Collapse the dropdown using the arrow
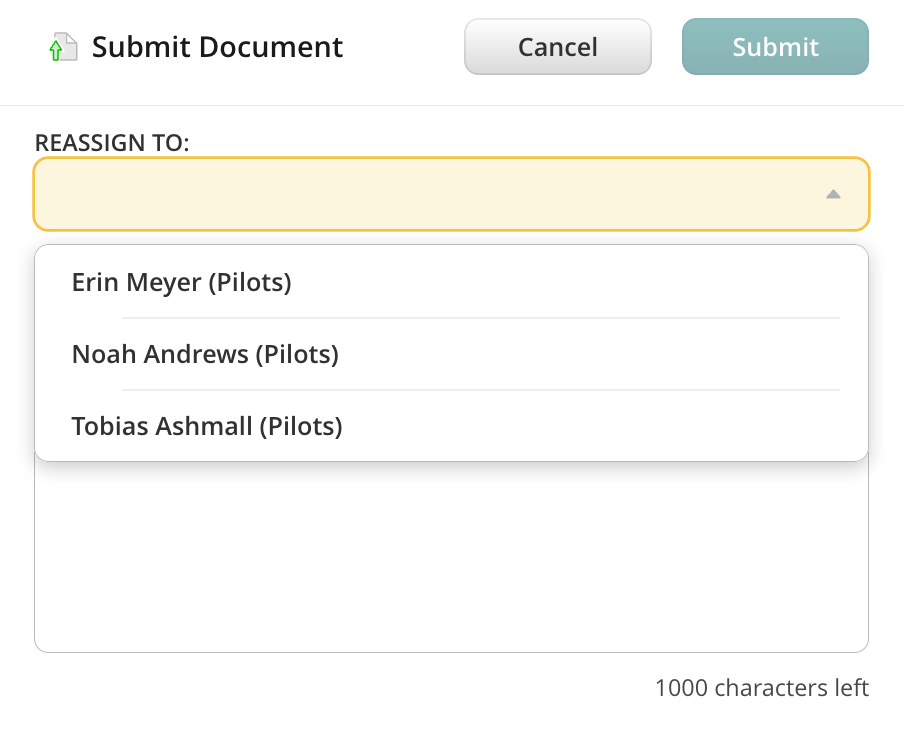904x756 pixels. [x=833, y=194]
